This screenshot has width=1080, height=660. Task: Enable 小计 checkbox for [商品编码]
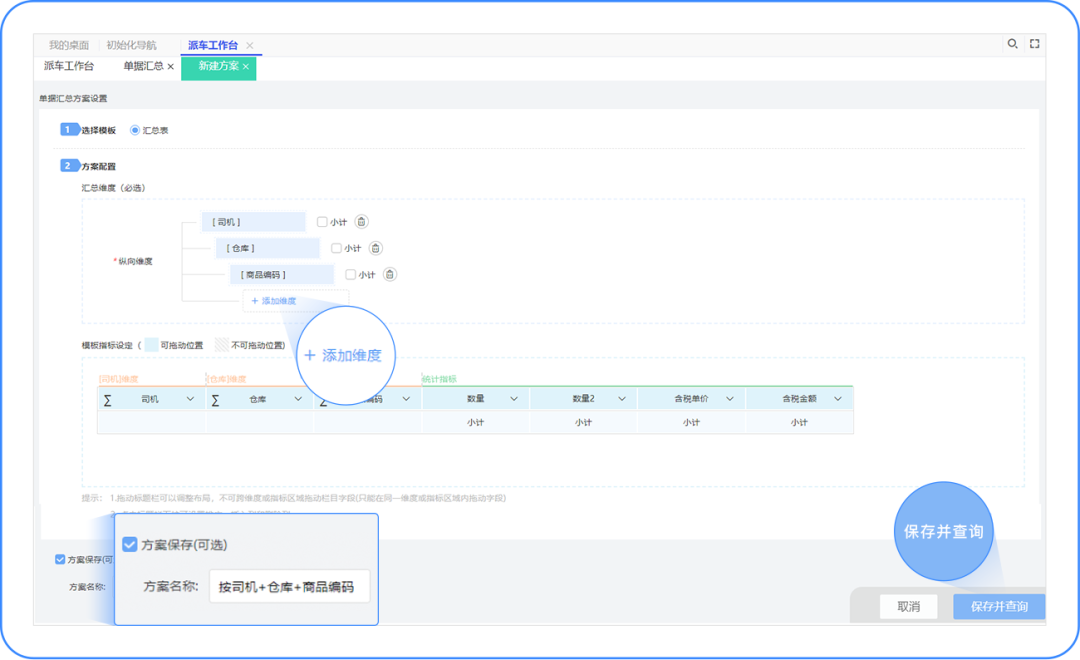[351, 274]
